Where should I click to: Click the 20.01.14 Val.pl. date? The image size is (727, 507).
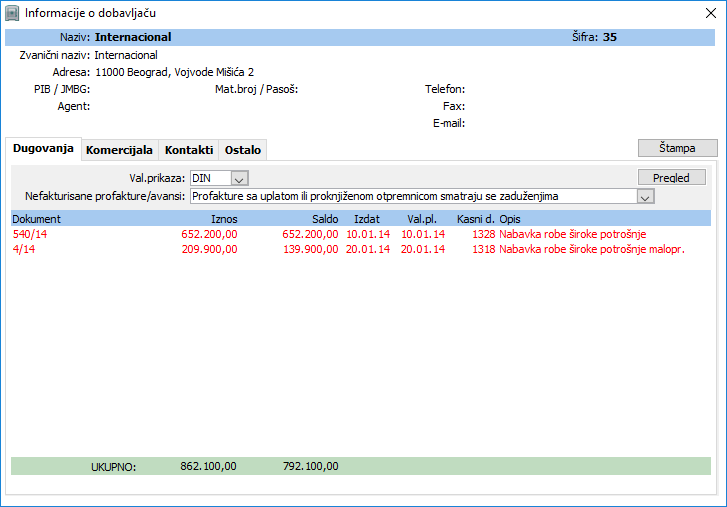pyautogui.click(x=423, y=249)
